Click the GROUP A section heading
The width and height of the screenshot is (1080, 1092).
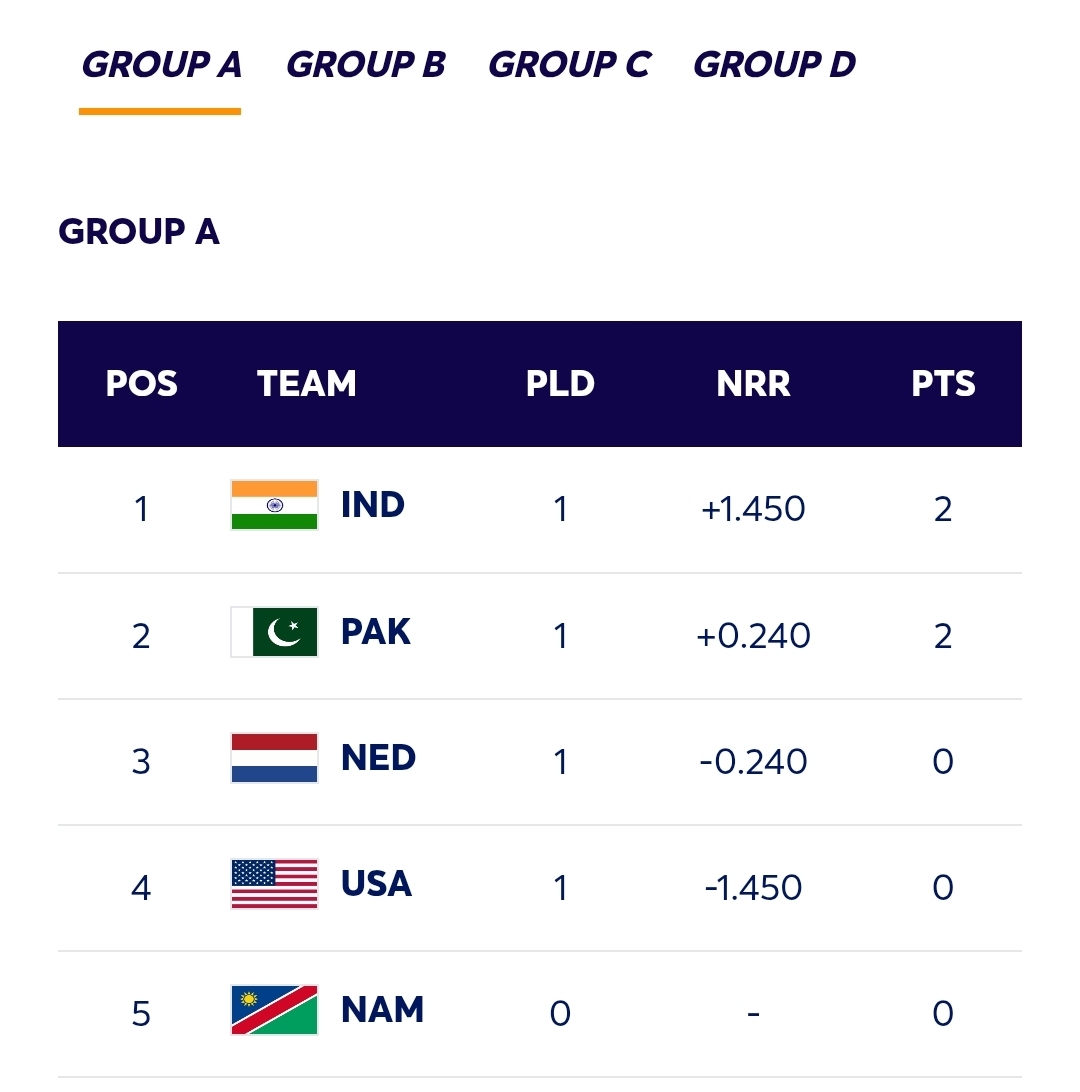140,232
